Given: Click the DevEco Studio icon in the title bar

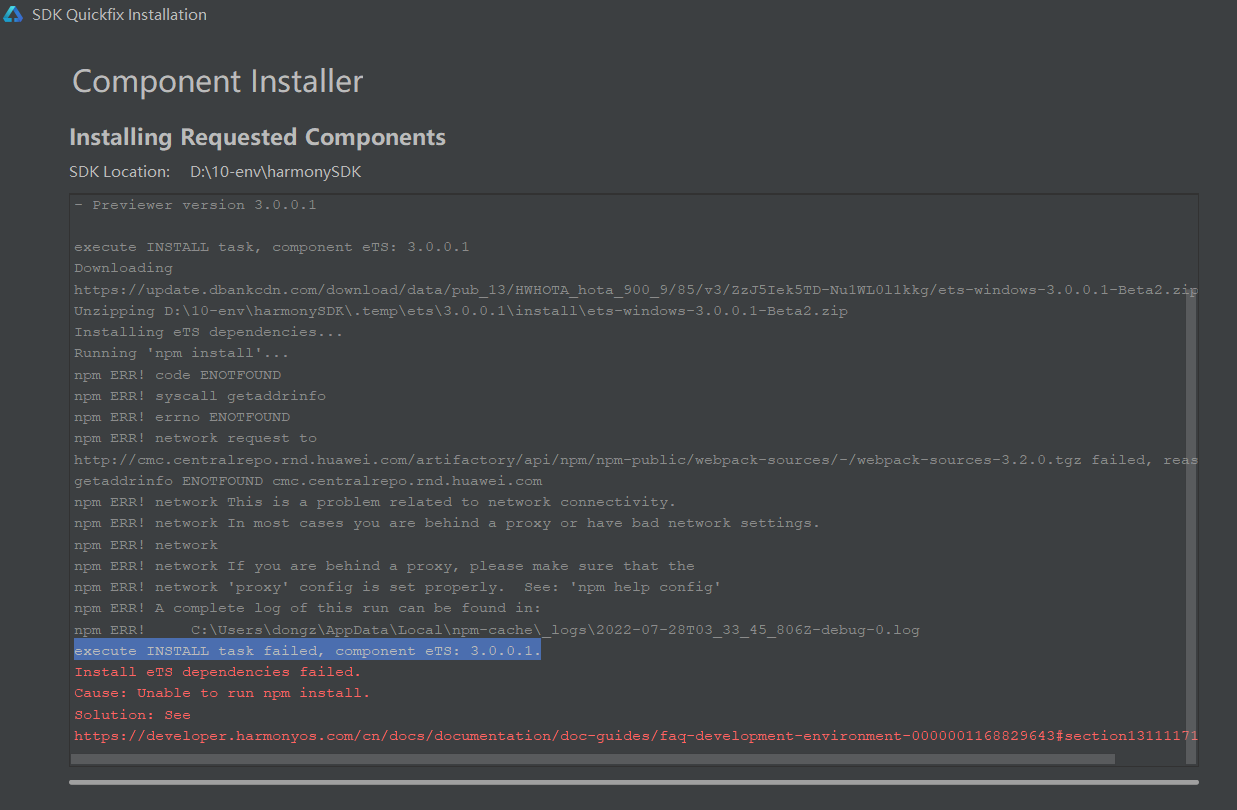Looking at the screenshot, I should pos(14,14).
